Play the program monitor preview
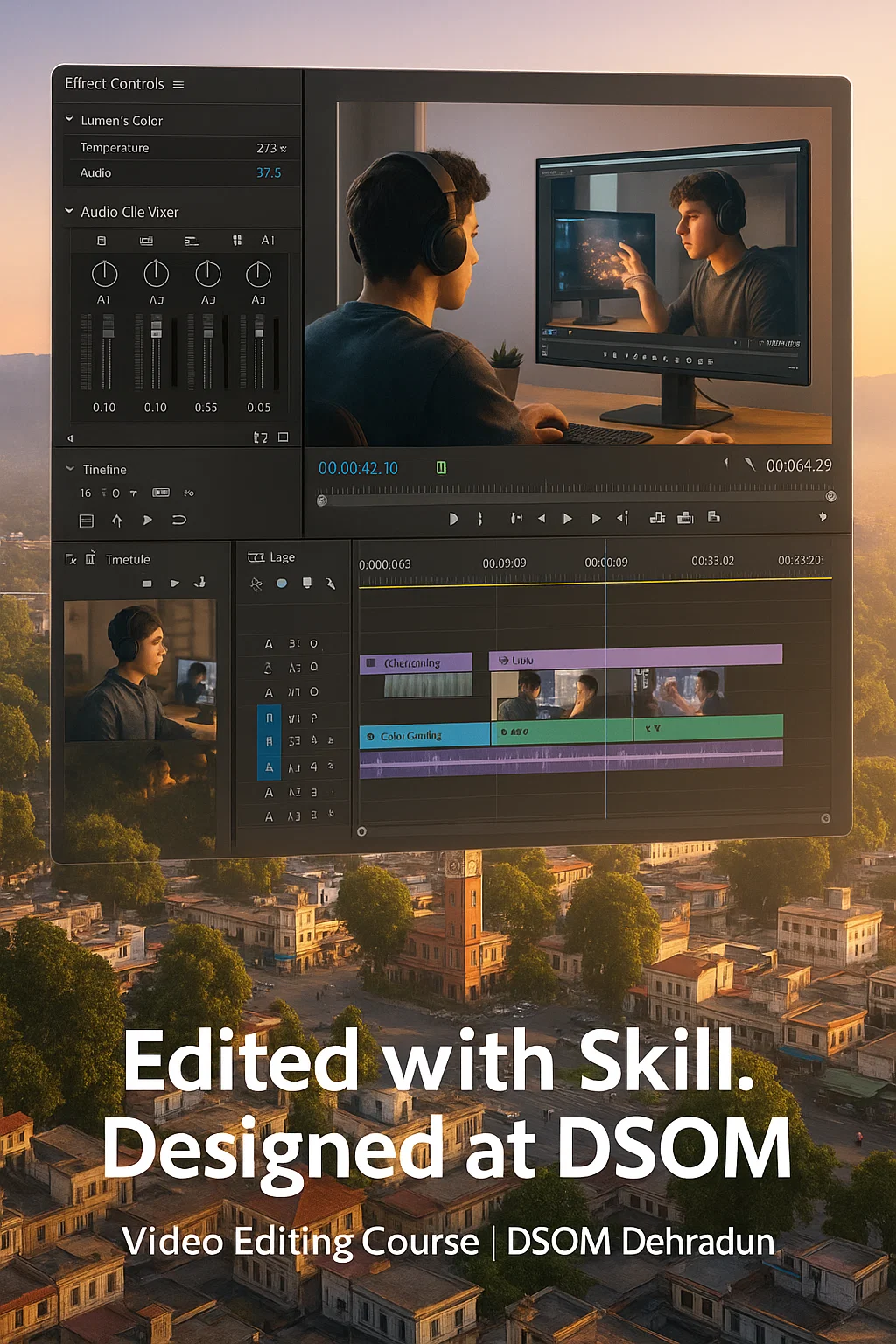This screenshot has height=1344, width=896. coord(568,519)
